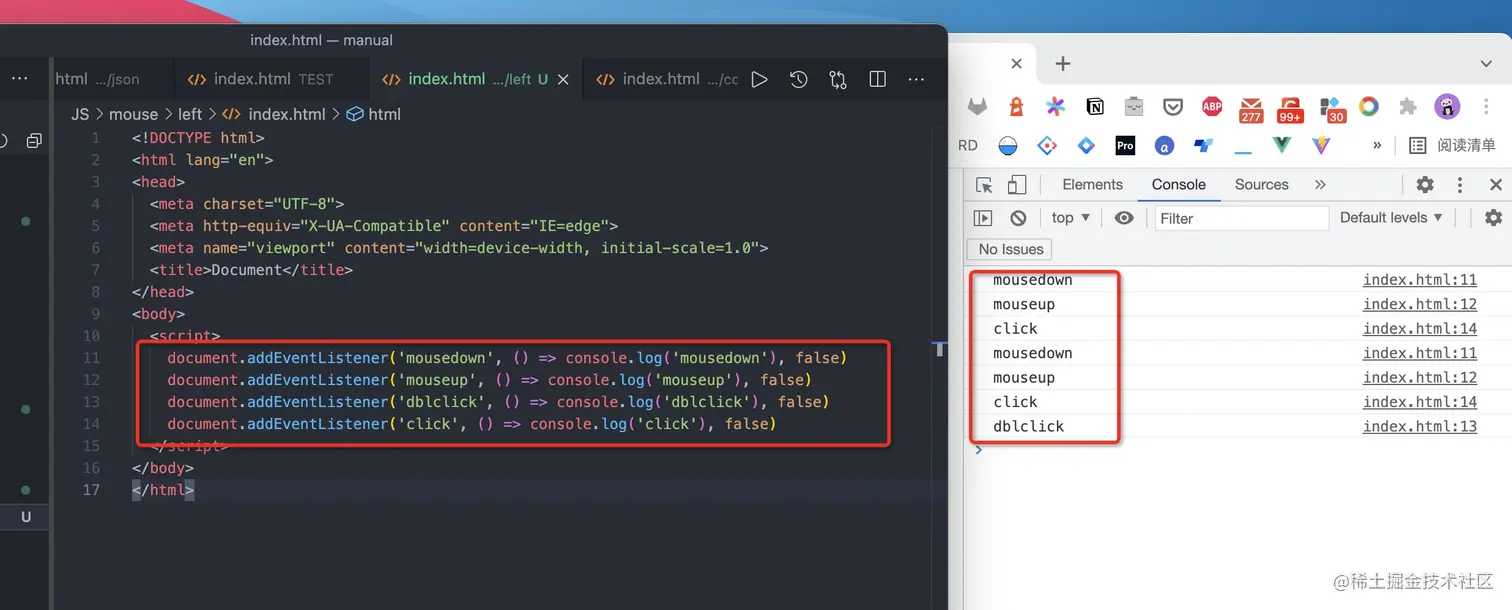Open index.html:11 link beside first mousedown
Image resolution: width=1512 pixels, height=610 pixels.
tap(1419, 280)
